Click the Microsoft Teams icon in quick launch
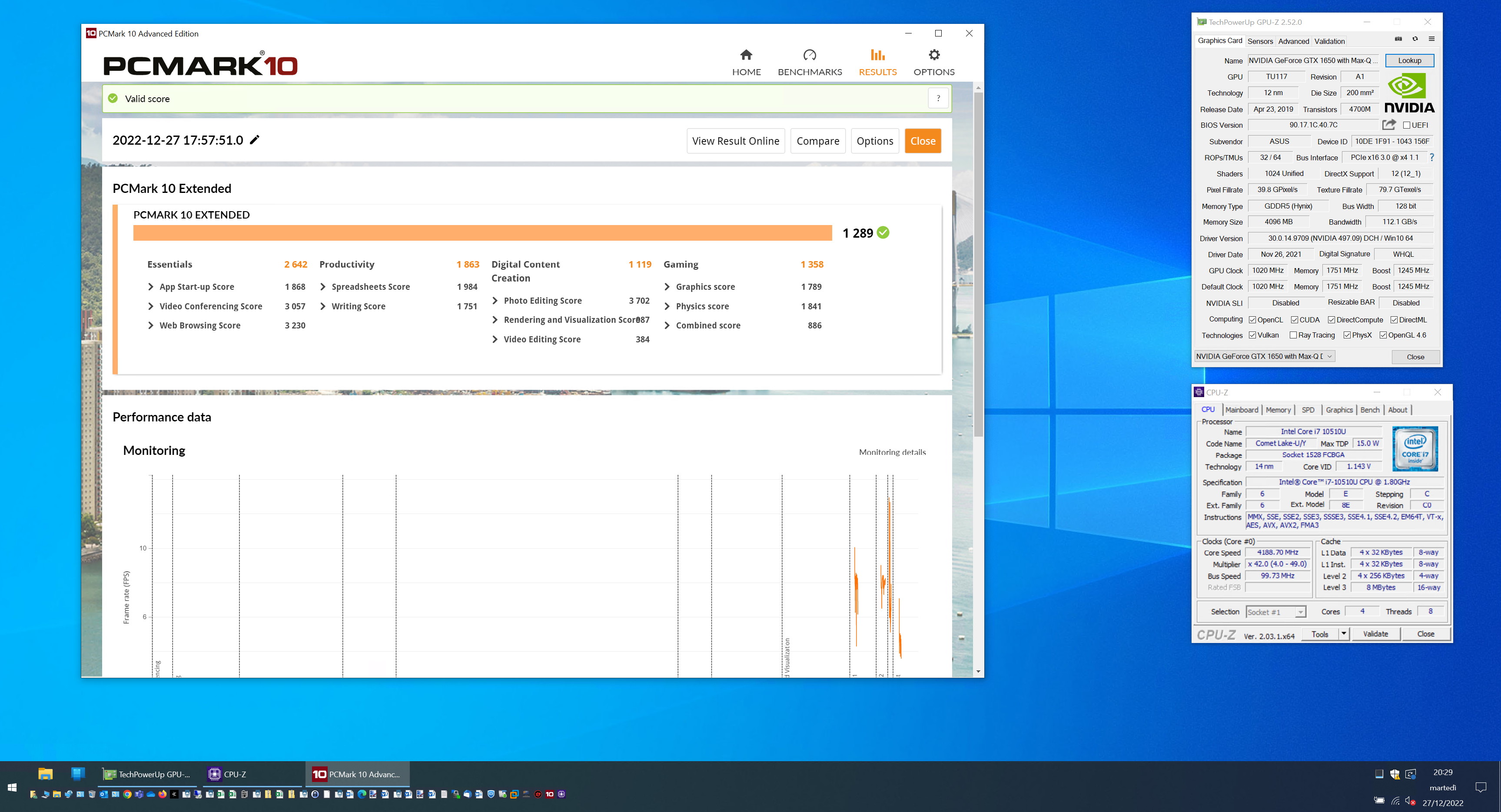The height and width of the screenshot is (812, 1501). [x=139, y=794]
